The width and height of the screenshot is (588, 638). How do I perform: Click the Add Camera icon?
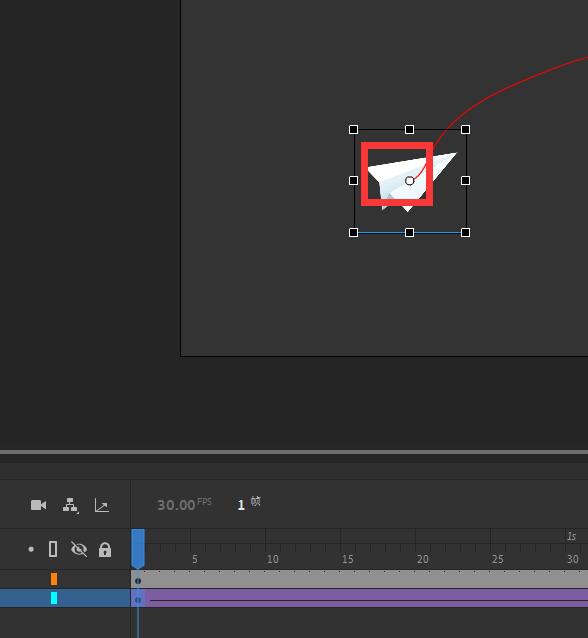[39, 505]
